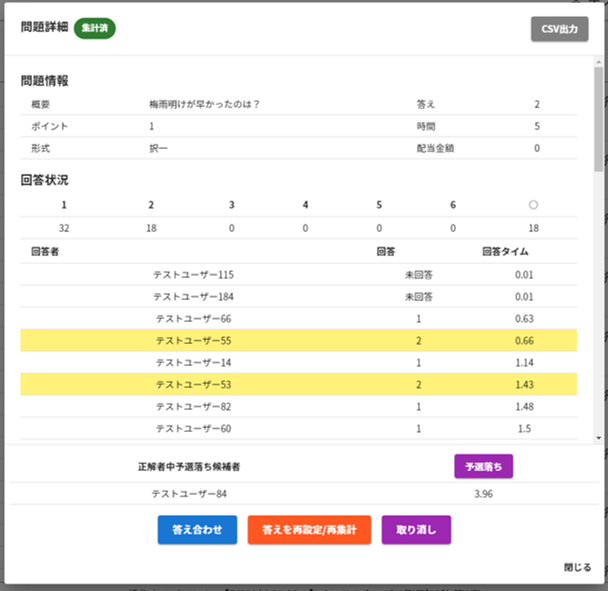Click the count 18 under option 2
The image size is (608, 591).
click(x=151, y=228)
